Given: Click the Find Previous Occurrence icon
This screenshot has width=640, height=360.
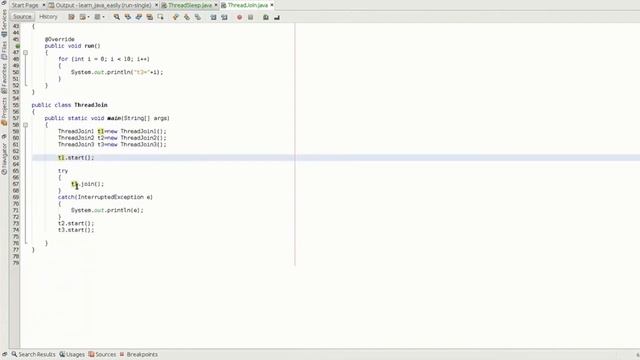Looking at the screenshot, I should tap(128, 17).
